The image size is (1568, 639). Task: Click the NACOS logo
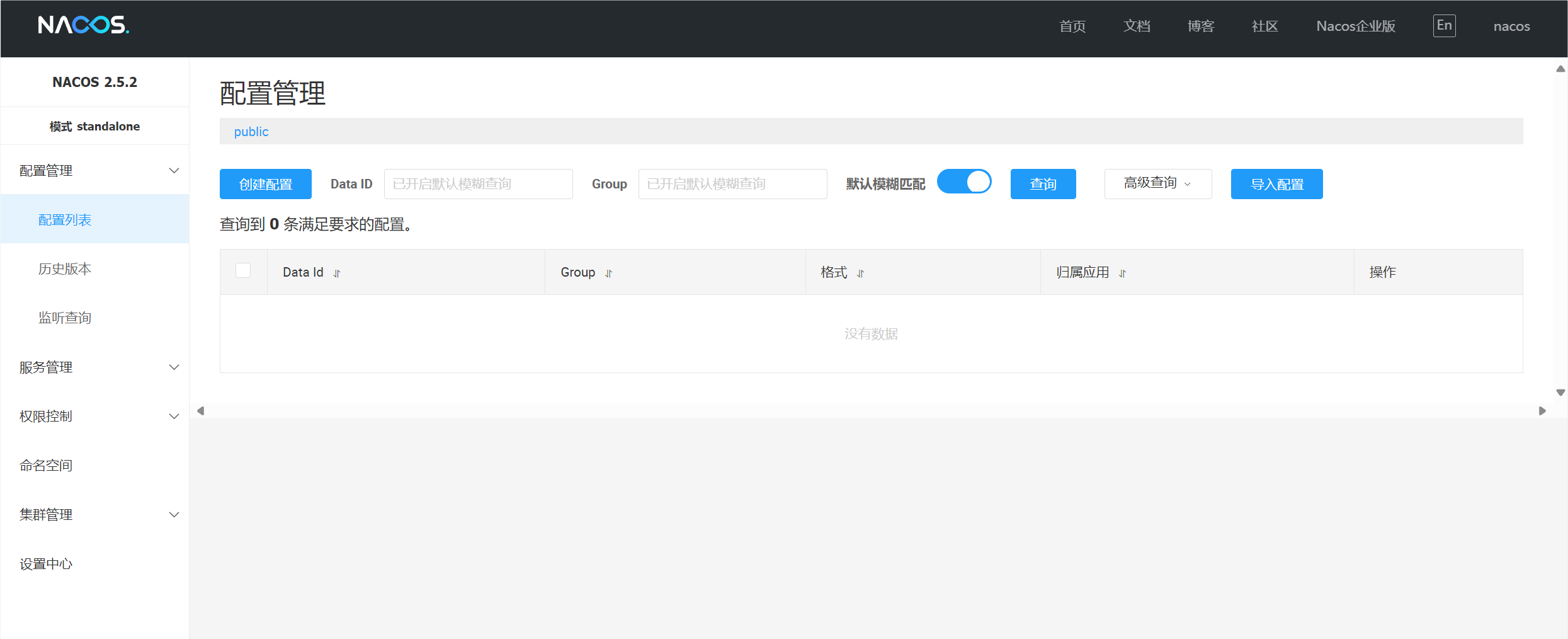tap(83, 25)
